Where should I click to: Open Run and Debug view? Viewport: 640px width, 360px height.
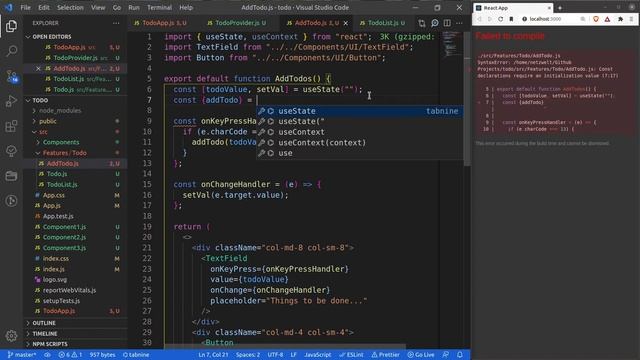[11, 101]
